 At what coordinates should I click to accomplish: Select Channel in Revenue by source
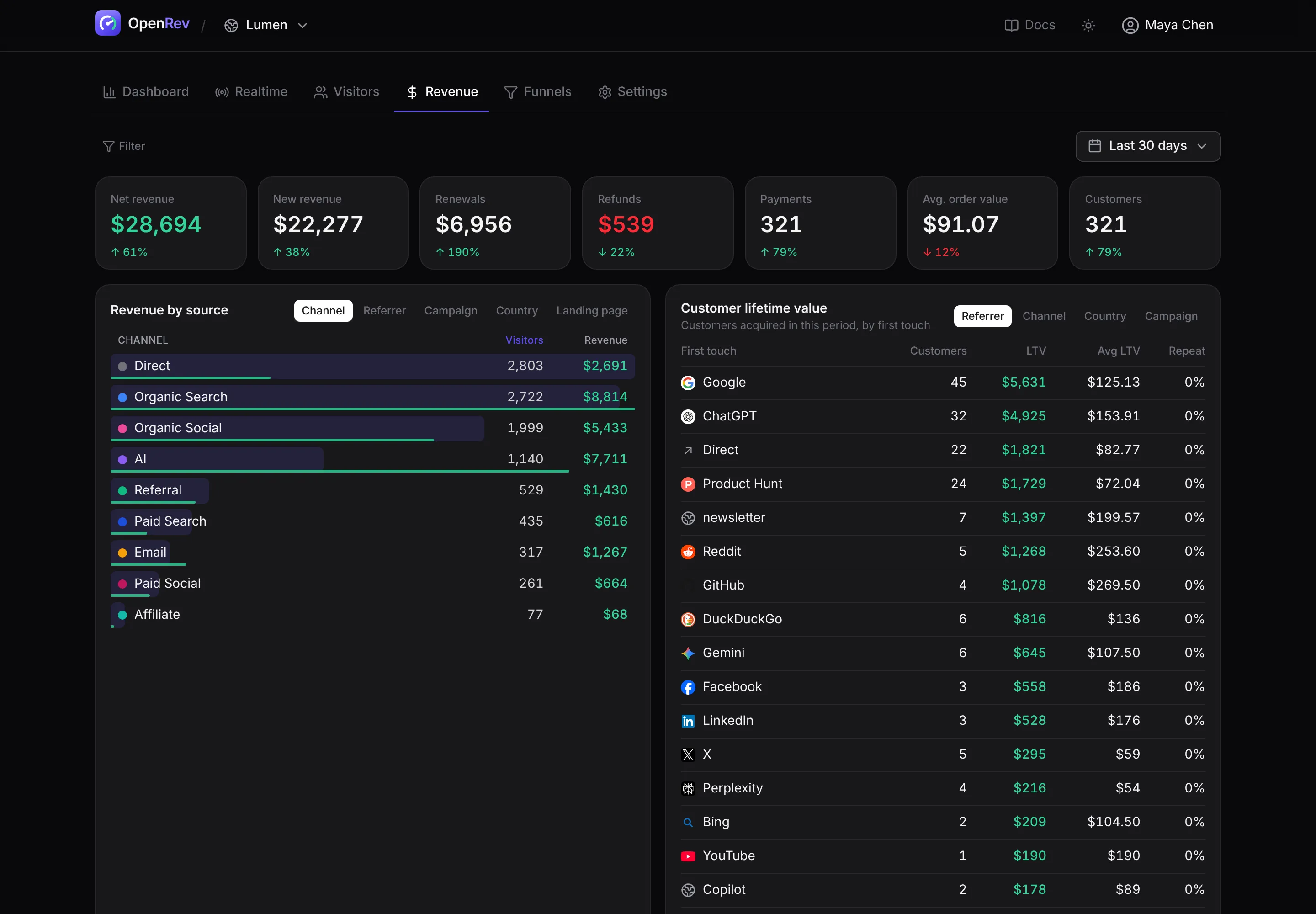point(323,310)
